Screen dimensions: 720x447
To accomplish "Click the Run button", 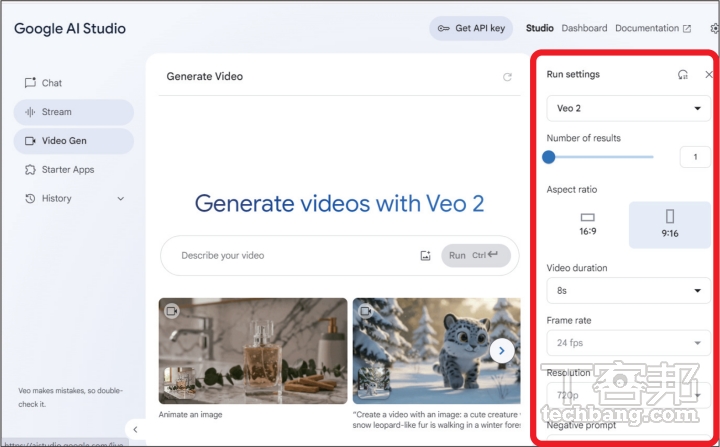I will click(476, 255).
